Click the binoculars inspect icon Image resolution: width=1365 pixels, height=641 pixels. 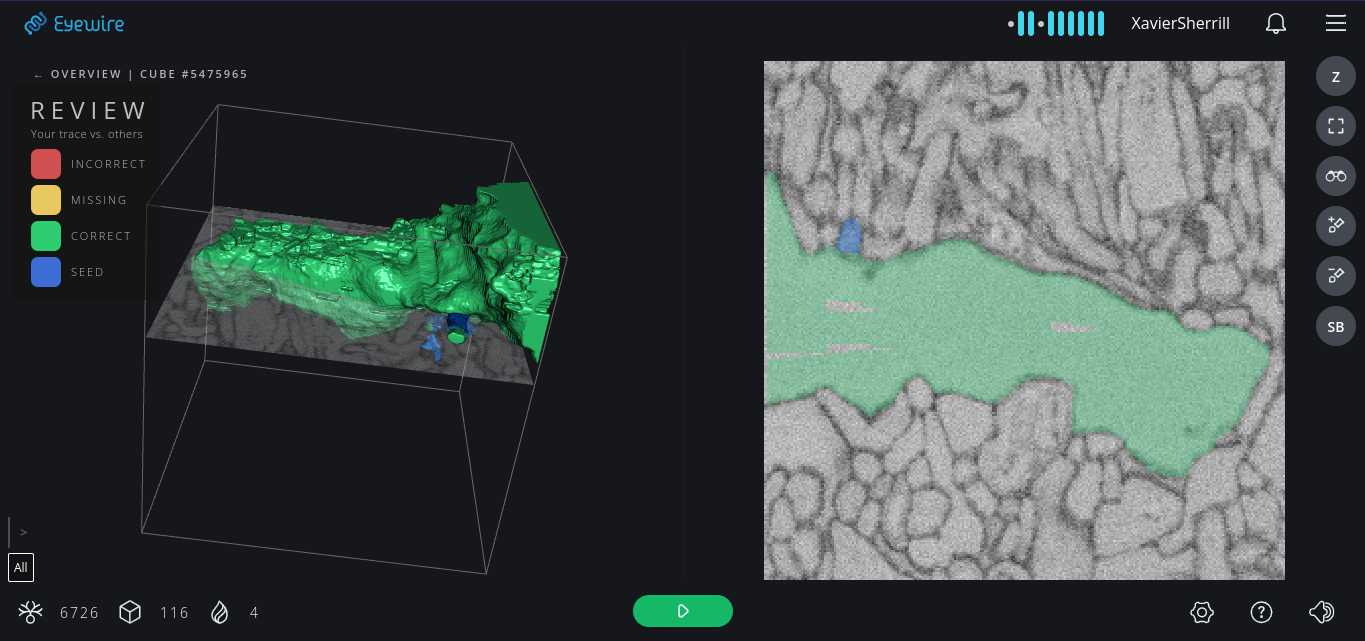coord(1335,176)
